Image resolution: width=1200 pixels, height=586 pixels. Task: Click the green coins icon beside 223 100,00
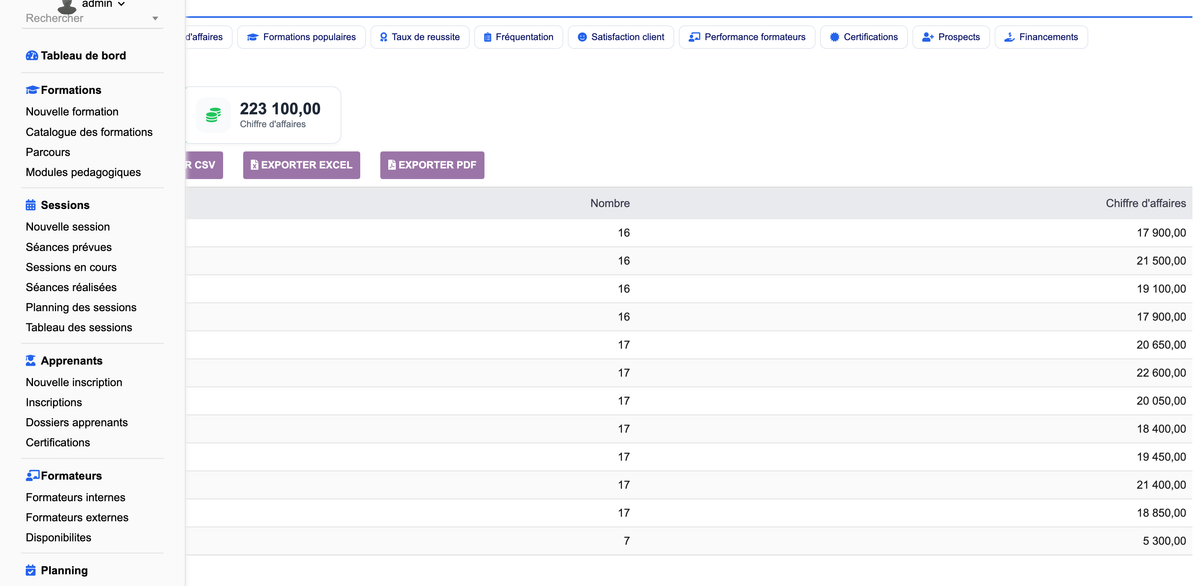(213, 115)
